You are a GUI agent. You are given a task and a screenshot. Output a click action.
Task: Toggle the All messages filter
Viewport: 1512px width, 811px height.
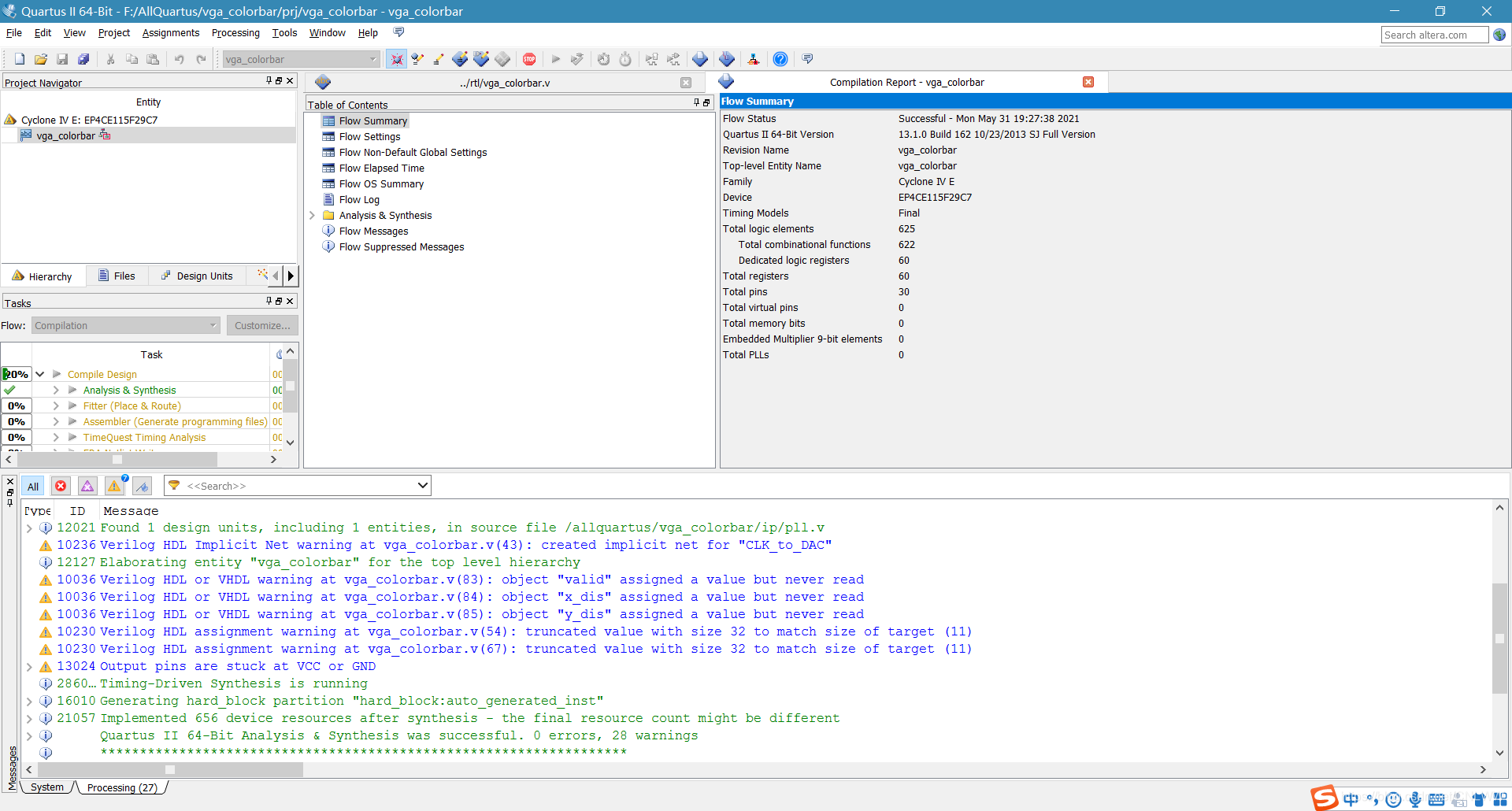33,487
